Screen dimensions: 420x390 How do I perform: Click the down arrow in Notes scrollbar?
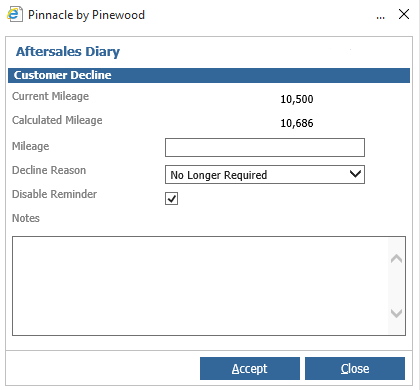[396, 313]
